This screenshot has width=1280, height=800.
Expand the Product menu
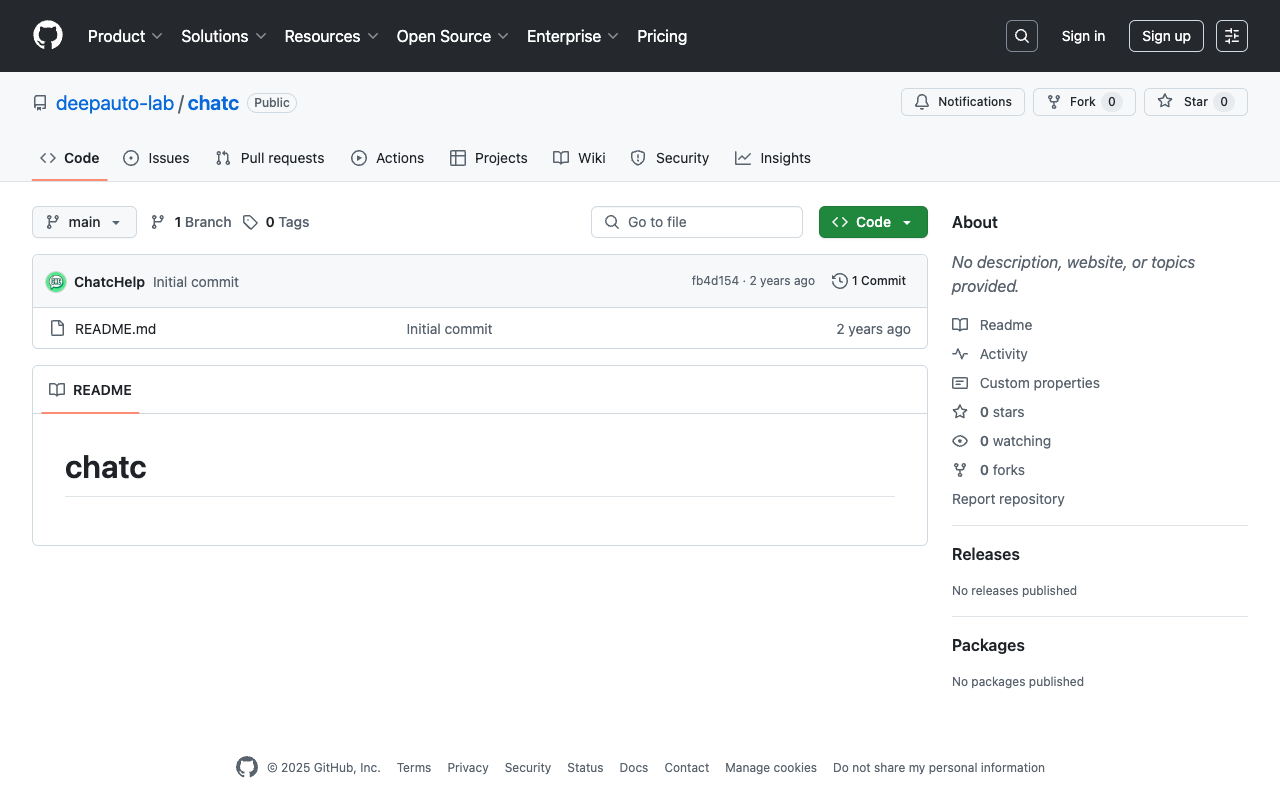pyautogui.click(x=125, y=36)
